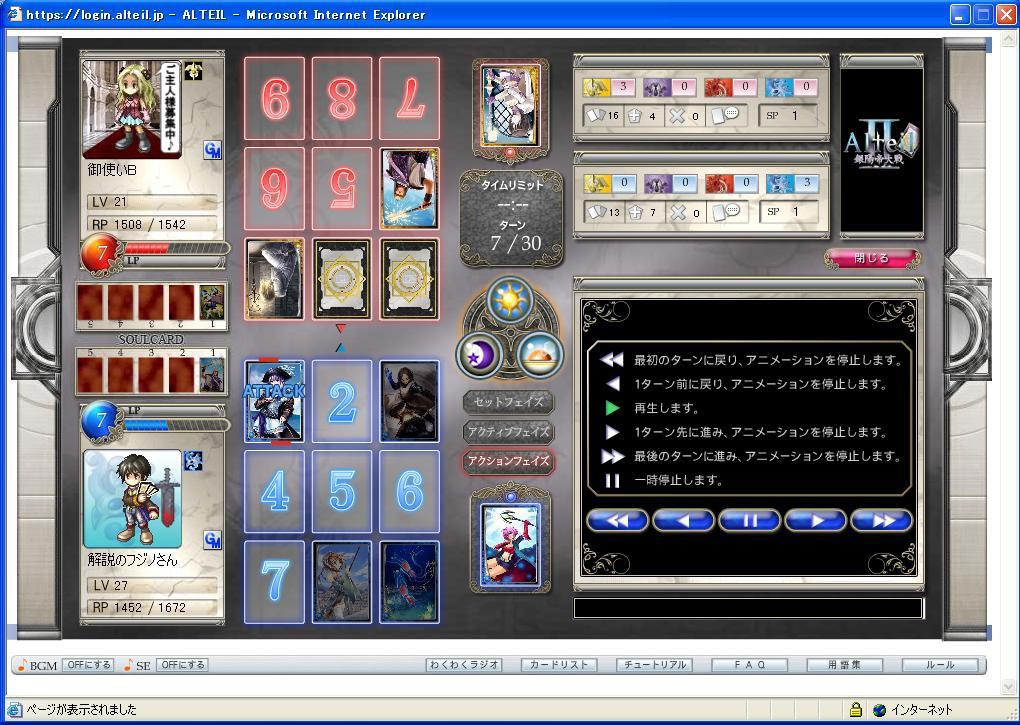Advance replay by one turn
Viewport: 1020px width, 725px height.
(816, 520)
